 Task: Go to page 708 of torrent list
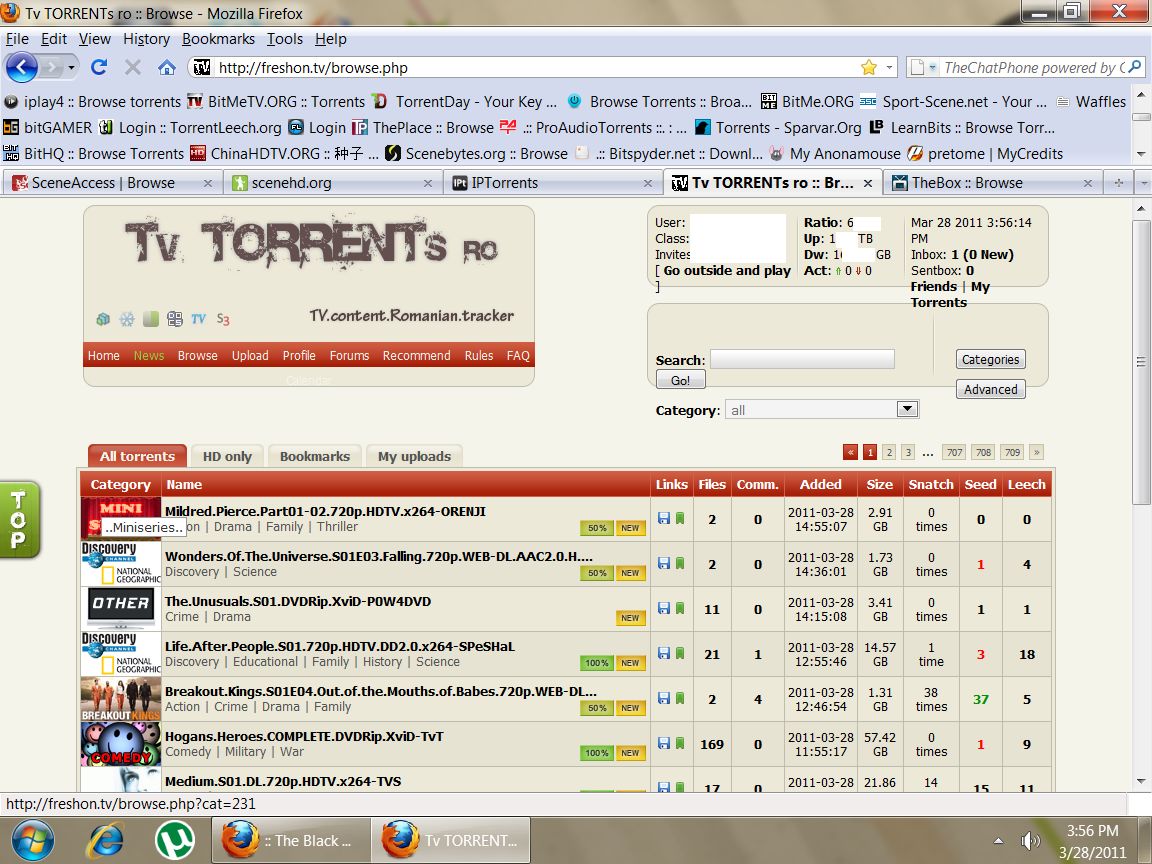click(x=983, y=452)
